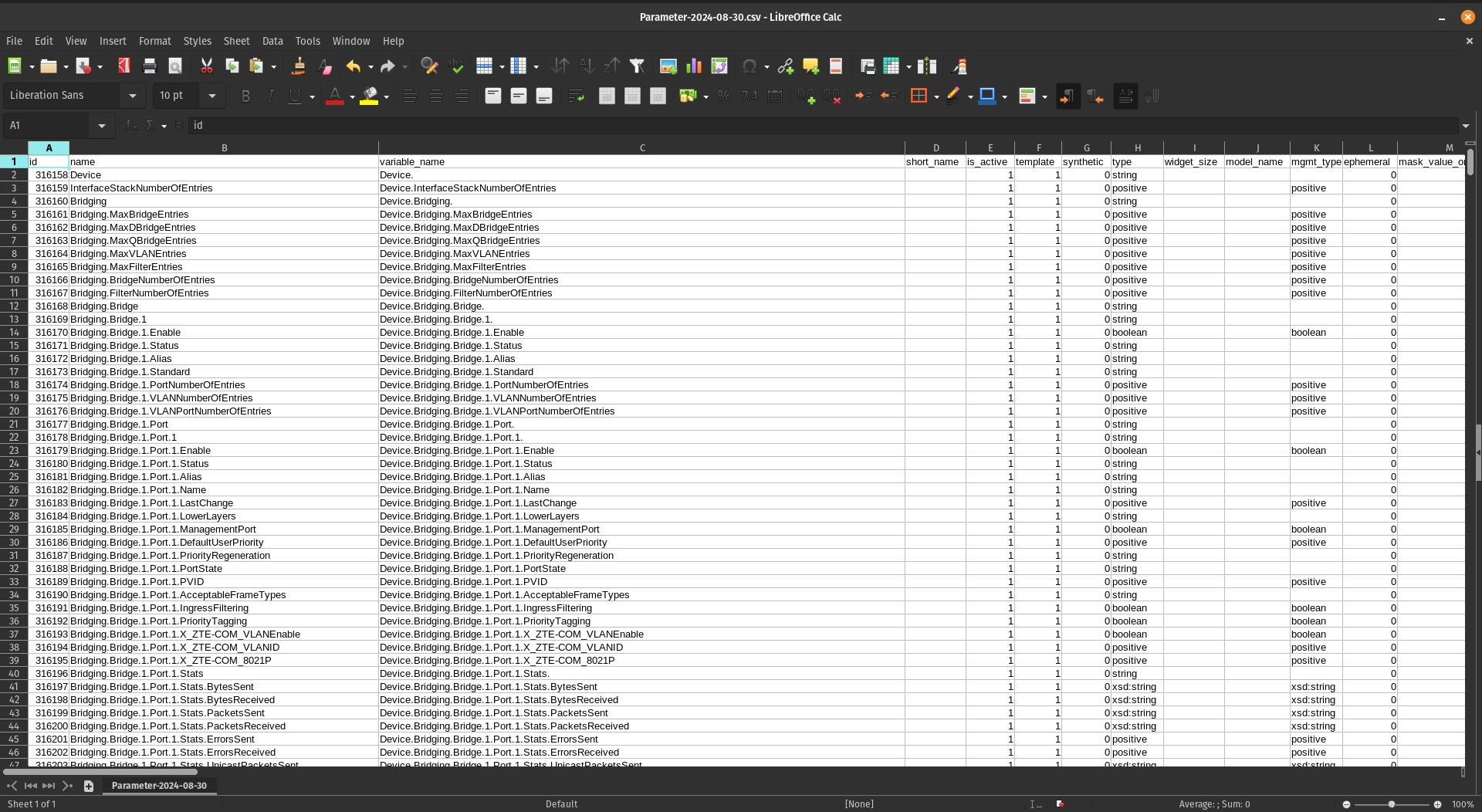Image resolution: width=1482 pixels, height=812 pixels.
Task: Activate the Clone Formatting paintbrush
Action: pos(298,66)
